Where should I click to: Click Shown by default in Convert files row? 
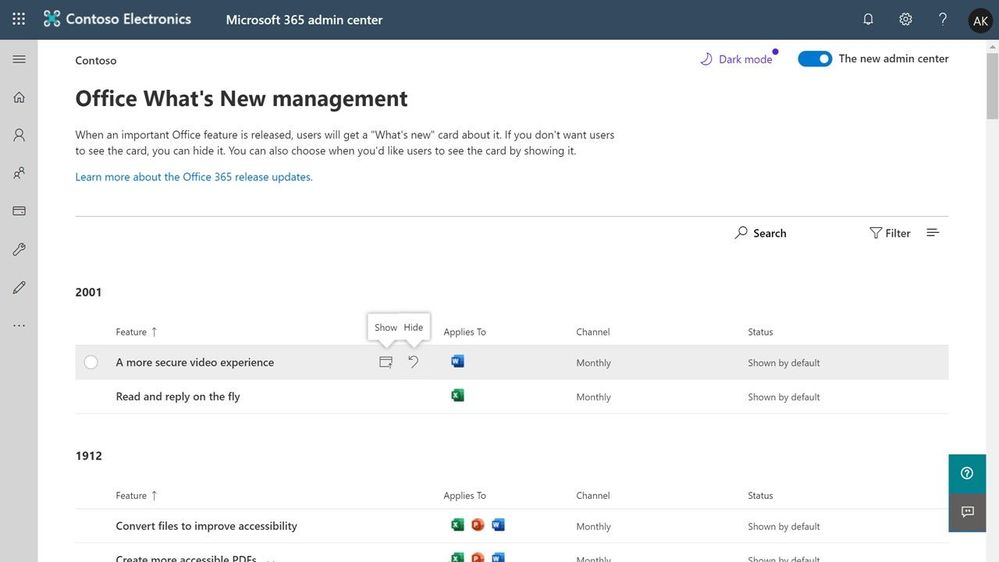(784, 526)
